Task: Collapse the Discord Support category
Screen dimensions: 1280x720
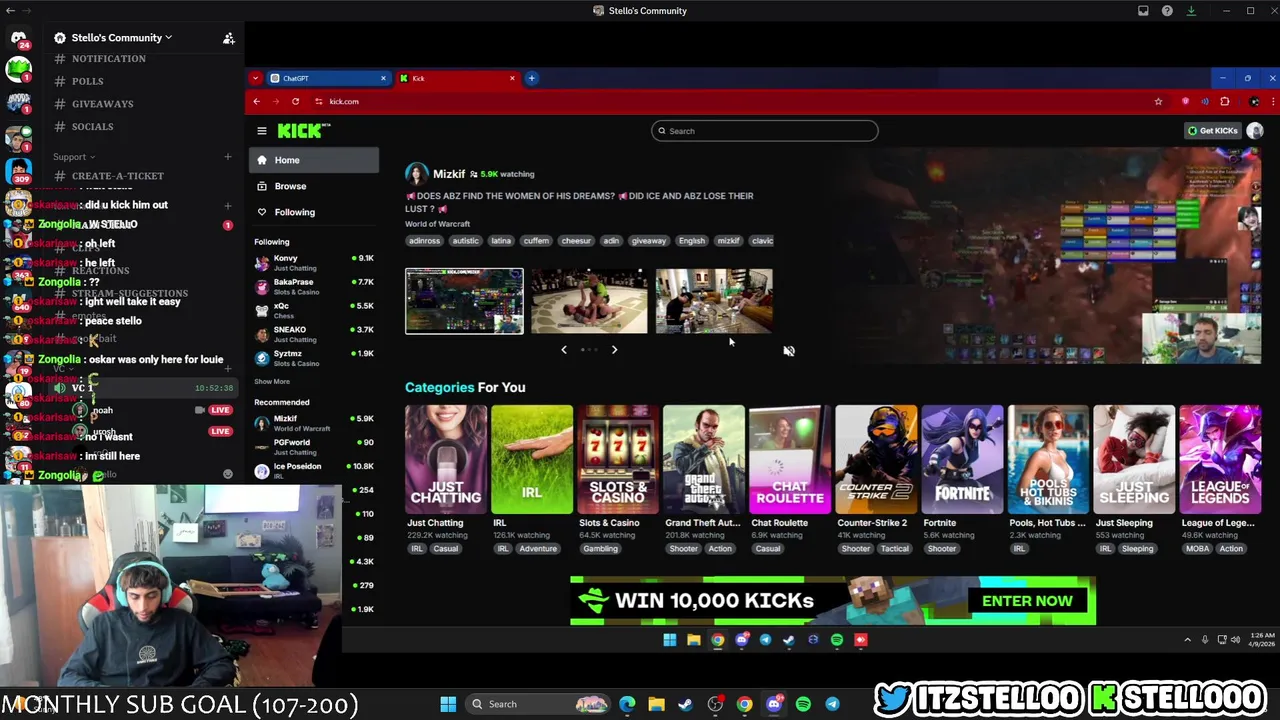Action: (74, 157)
